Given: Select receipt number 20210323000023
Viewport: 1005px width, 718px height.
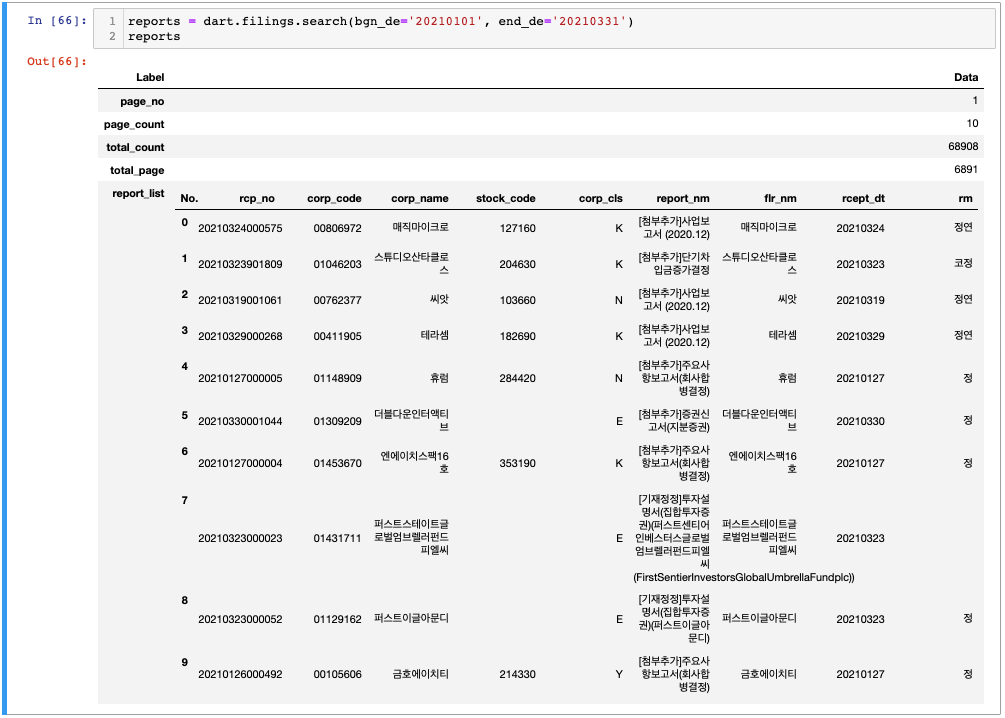Looking at the screenshot, I should pyautogui.click(x=240, y=538).
